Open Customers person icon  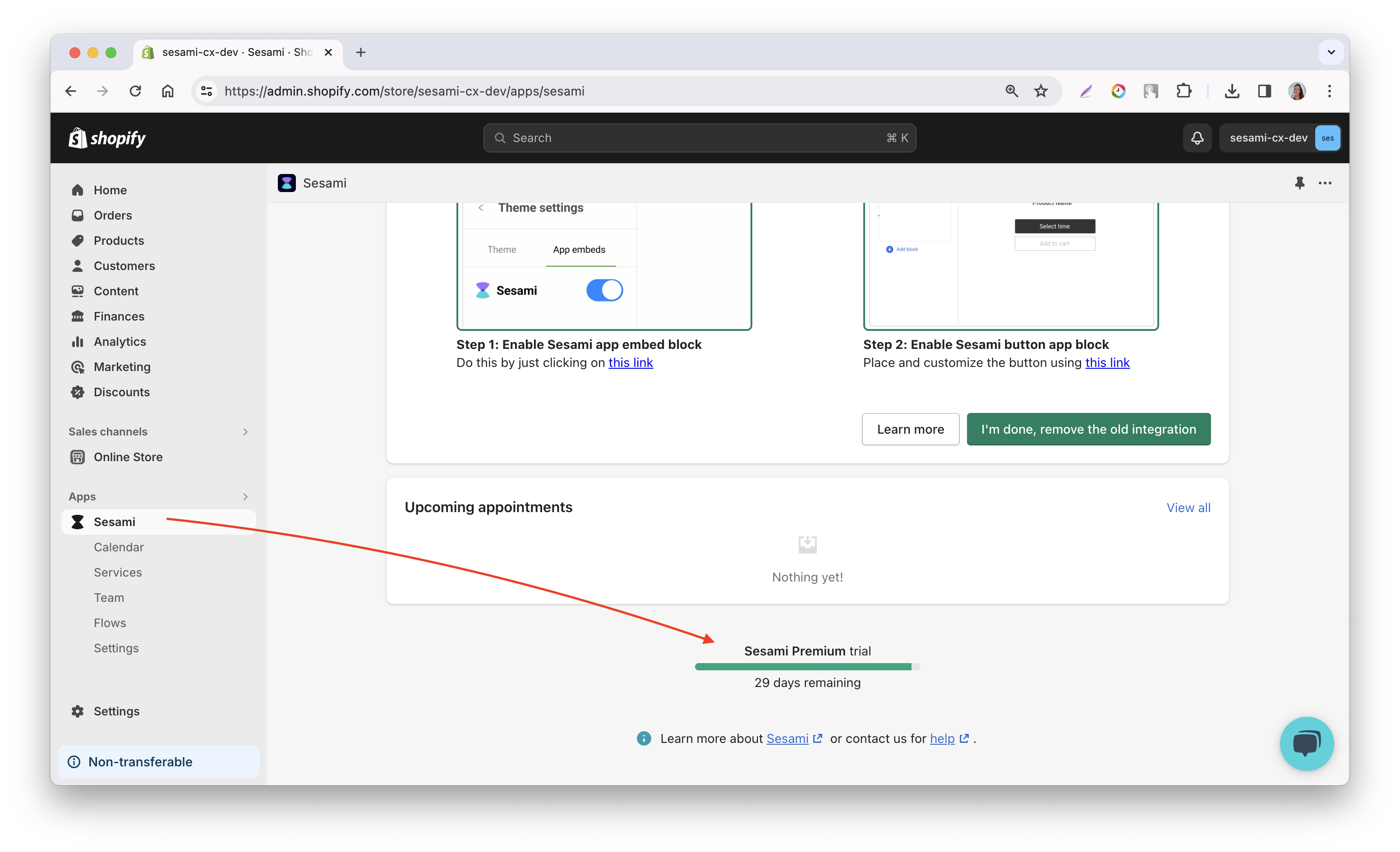tap(78, 266)
